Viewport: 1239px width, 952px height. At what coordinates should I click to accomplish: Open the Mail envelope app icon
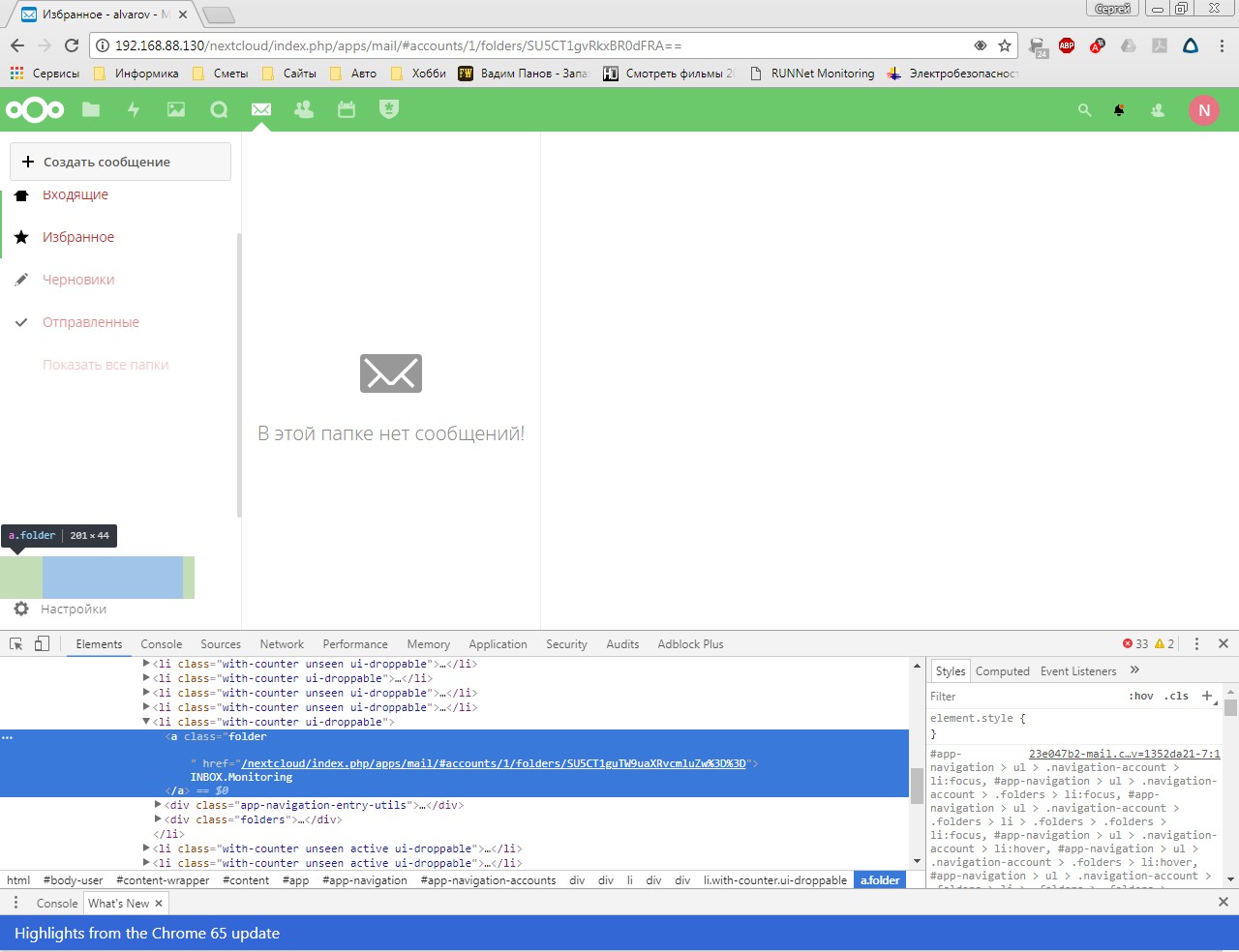(261, 109)
